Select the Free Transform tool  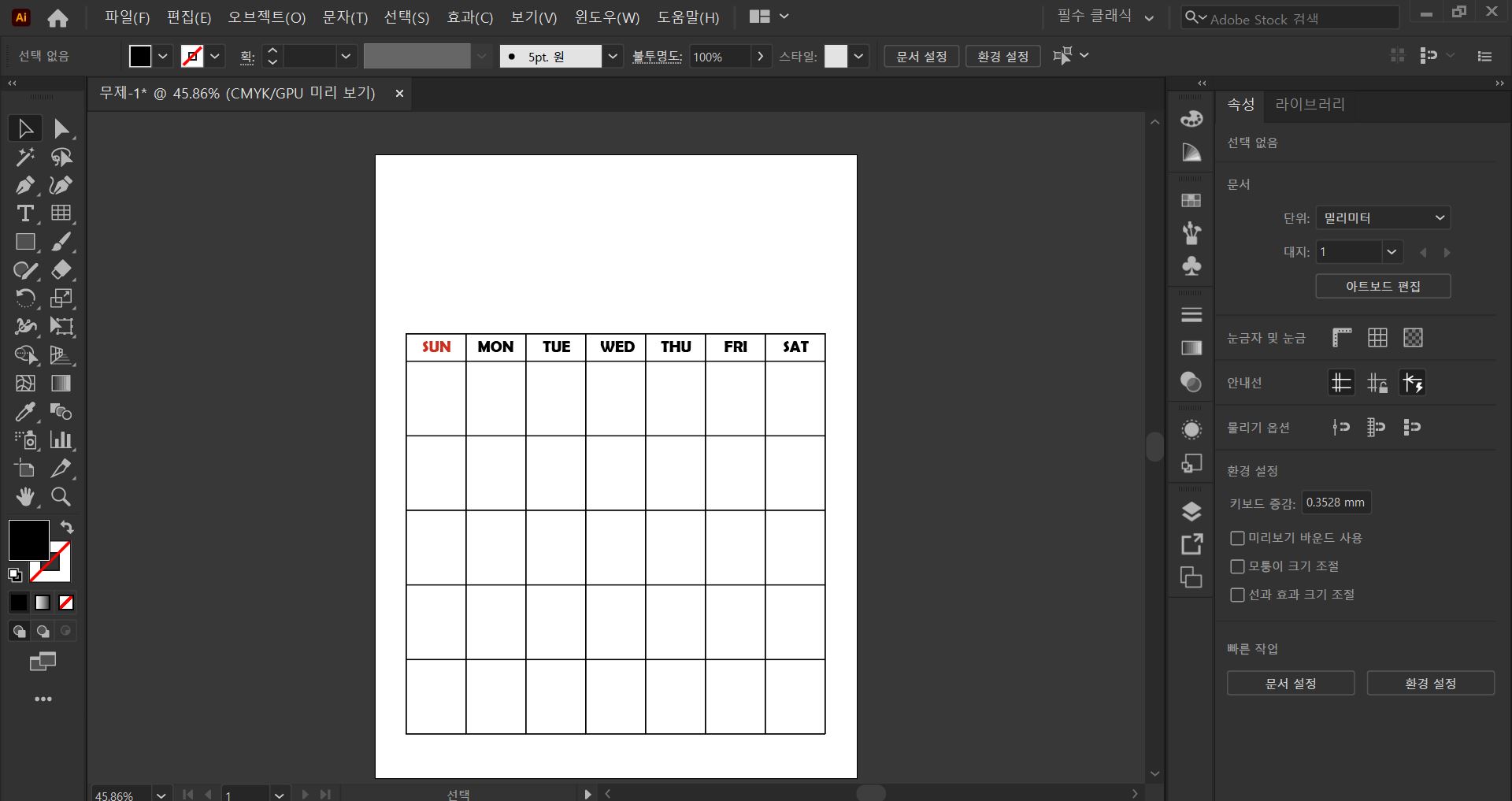[61, 327]
